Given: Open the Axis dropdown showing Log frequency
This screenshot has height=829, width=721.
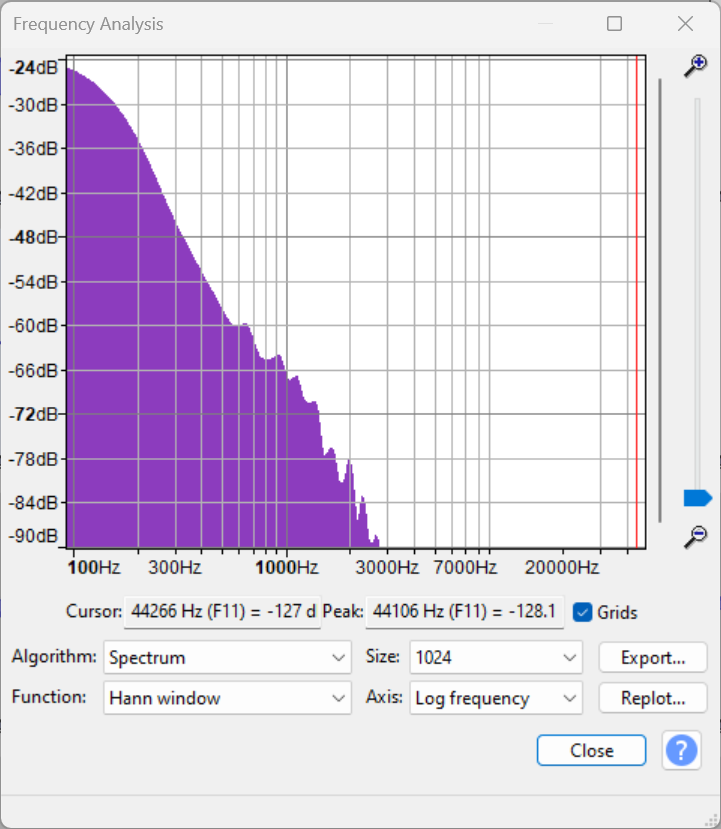Looking at the screenshot, I should click(496, 698).
